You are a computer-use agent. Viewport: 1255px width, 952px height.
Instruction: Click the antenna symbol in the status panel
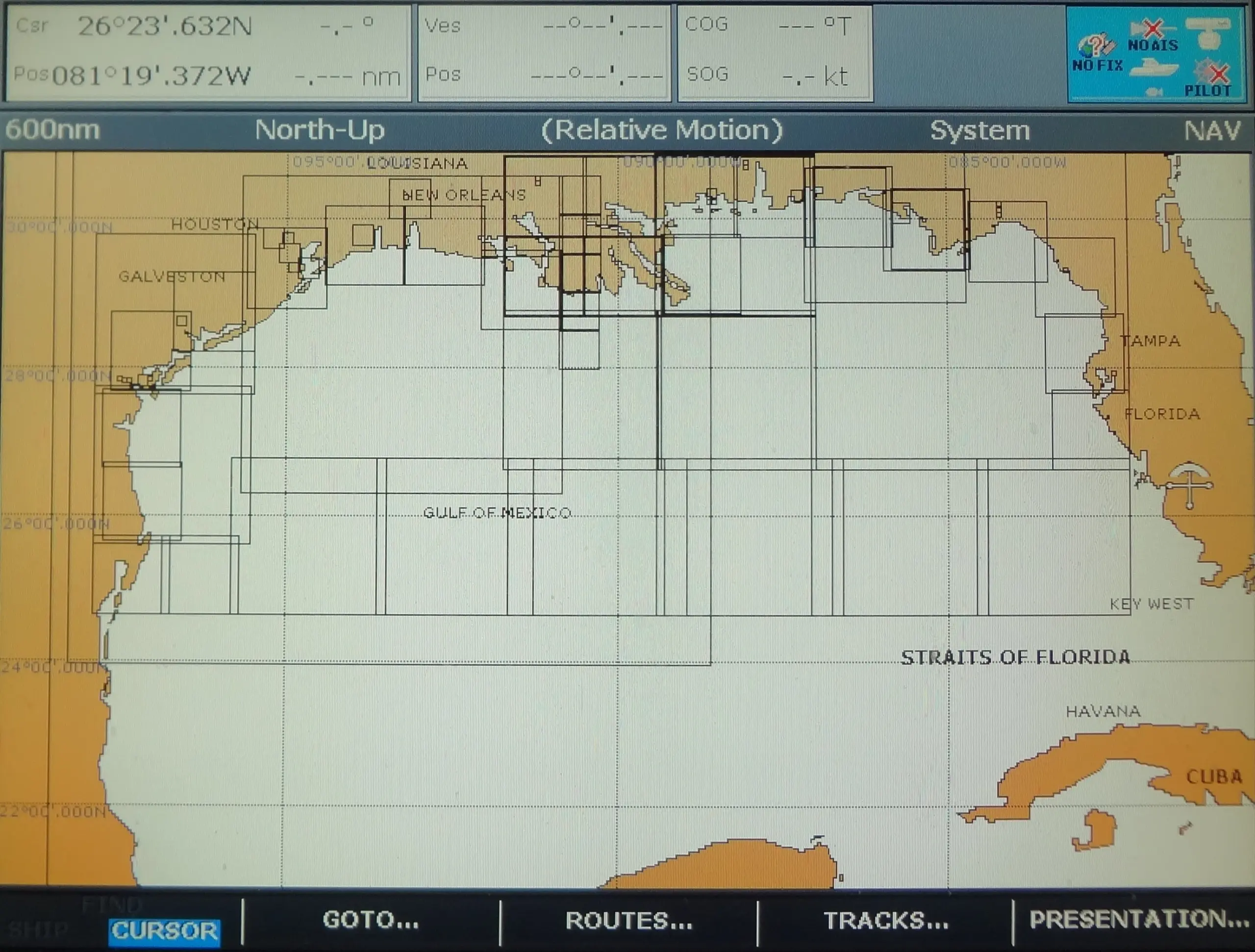1208,28
